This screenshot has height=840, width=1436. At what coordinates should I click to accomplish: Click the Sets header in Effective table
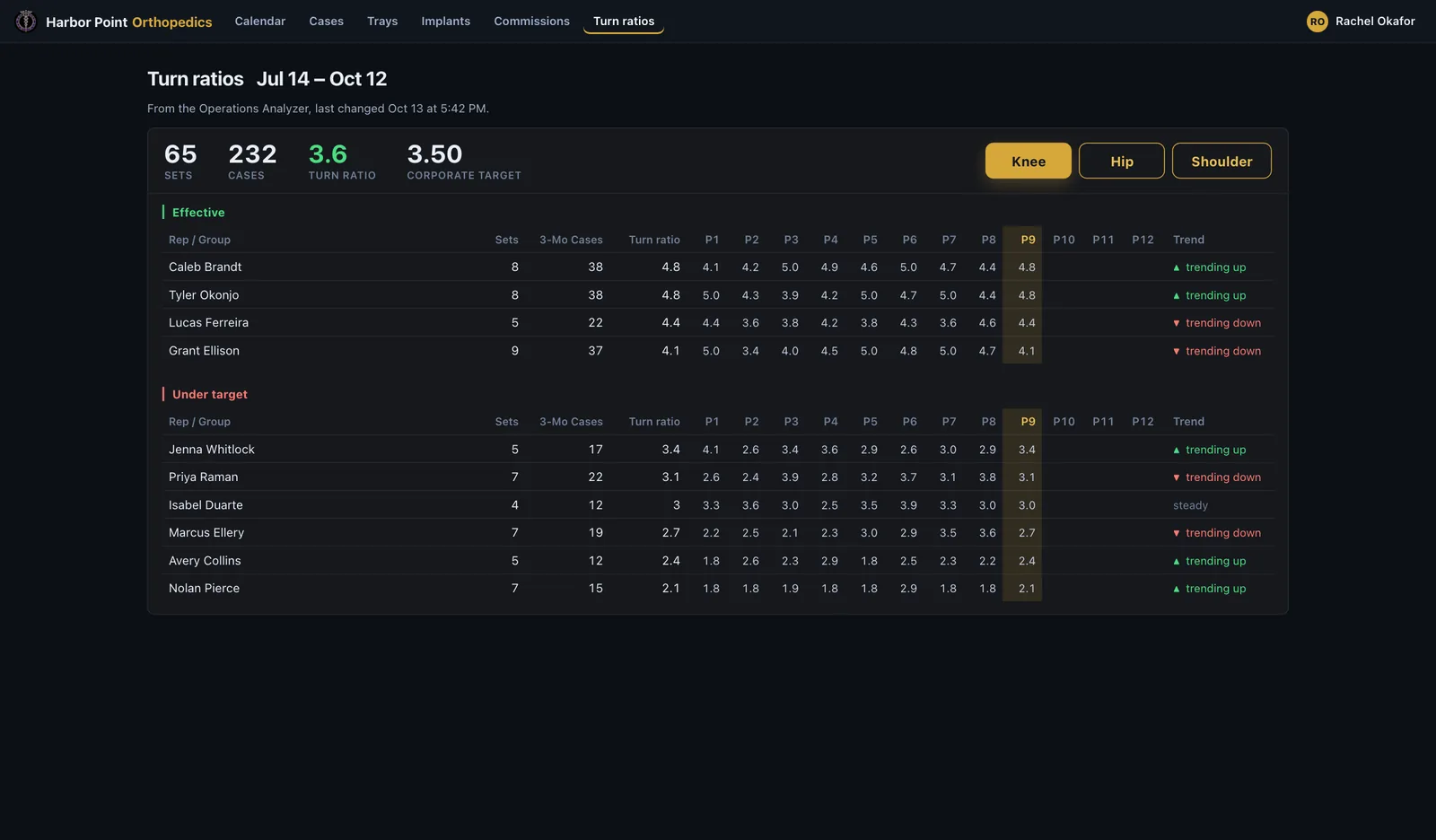click(507, 240)
